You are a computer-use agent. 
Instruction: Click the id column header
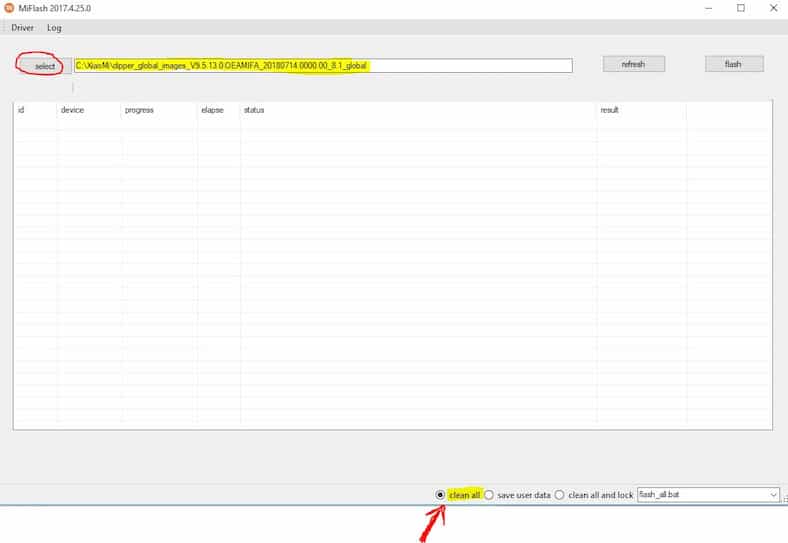pos(21,110)
